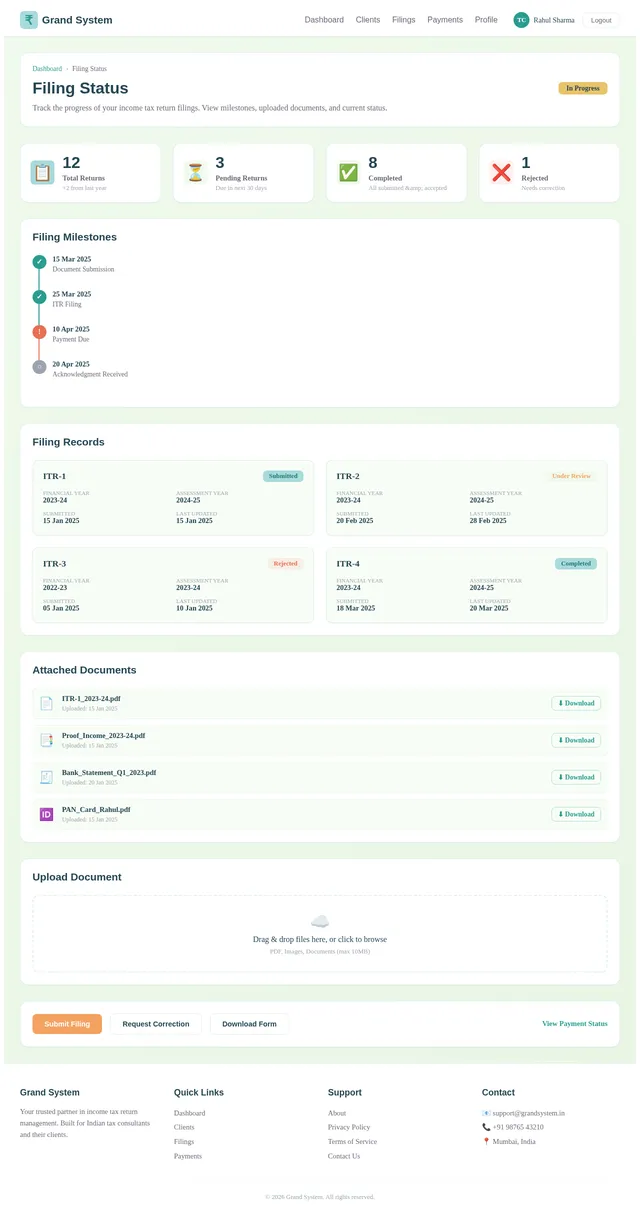Open Profile in the top navigation
Image resolution: width=640 pixels, height=1217 pixels.
486,20
